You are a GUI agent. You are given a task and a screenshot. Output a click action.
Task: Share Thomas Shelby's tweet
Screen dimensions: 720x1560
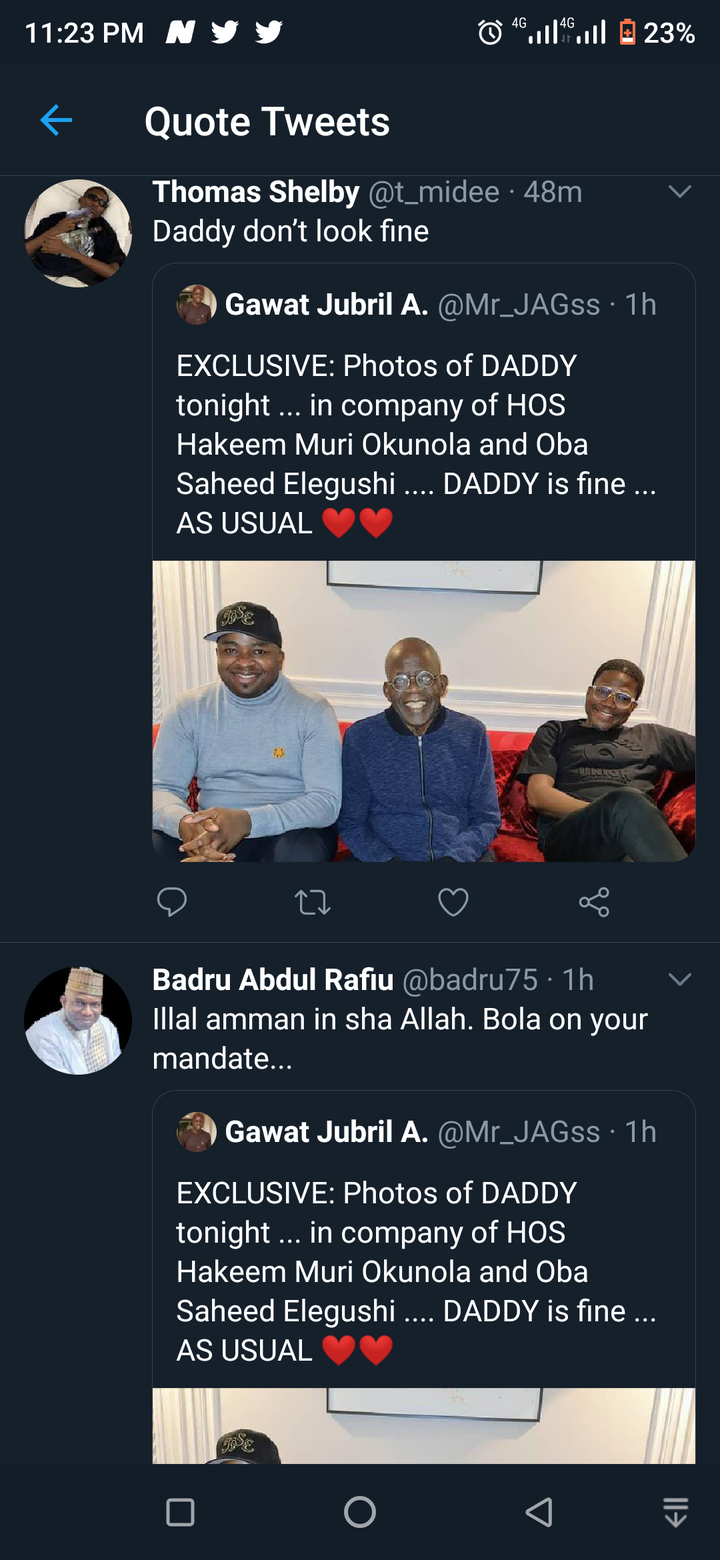[594, 903]
